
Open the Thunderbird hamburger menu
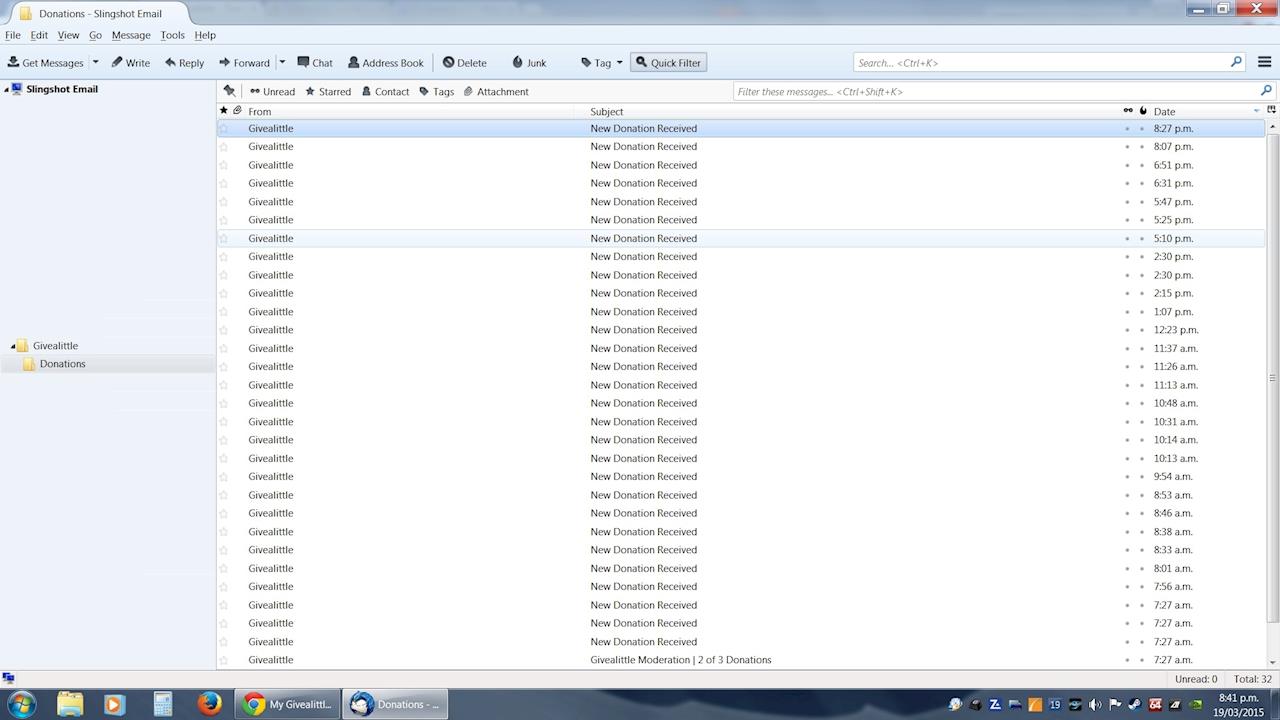pyautogui.click(x=1264, y=62)
